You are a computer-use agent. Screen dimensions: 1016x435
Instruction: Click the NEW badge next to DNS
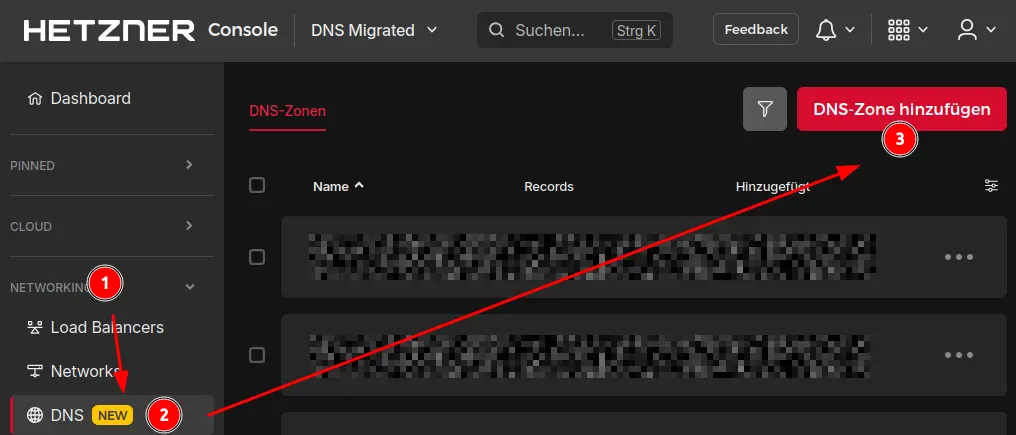[112, 415]
